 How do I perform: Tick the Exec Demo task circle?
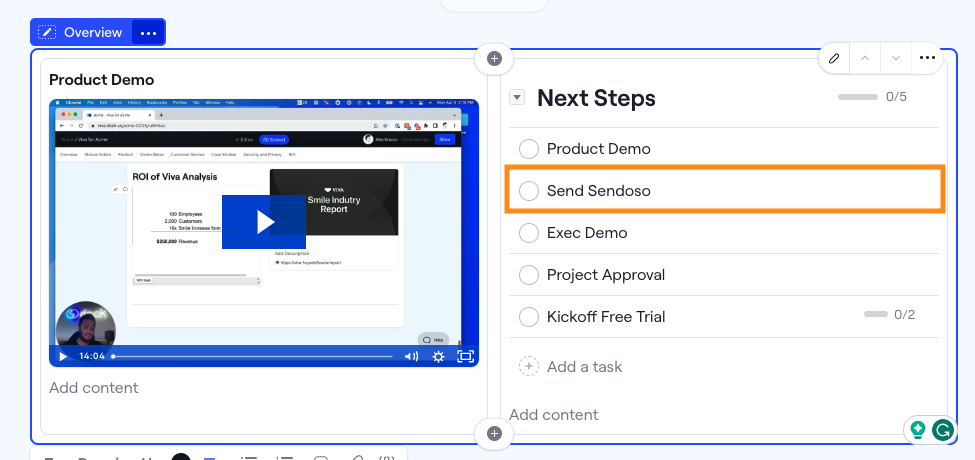pos(529,233)
